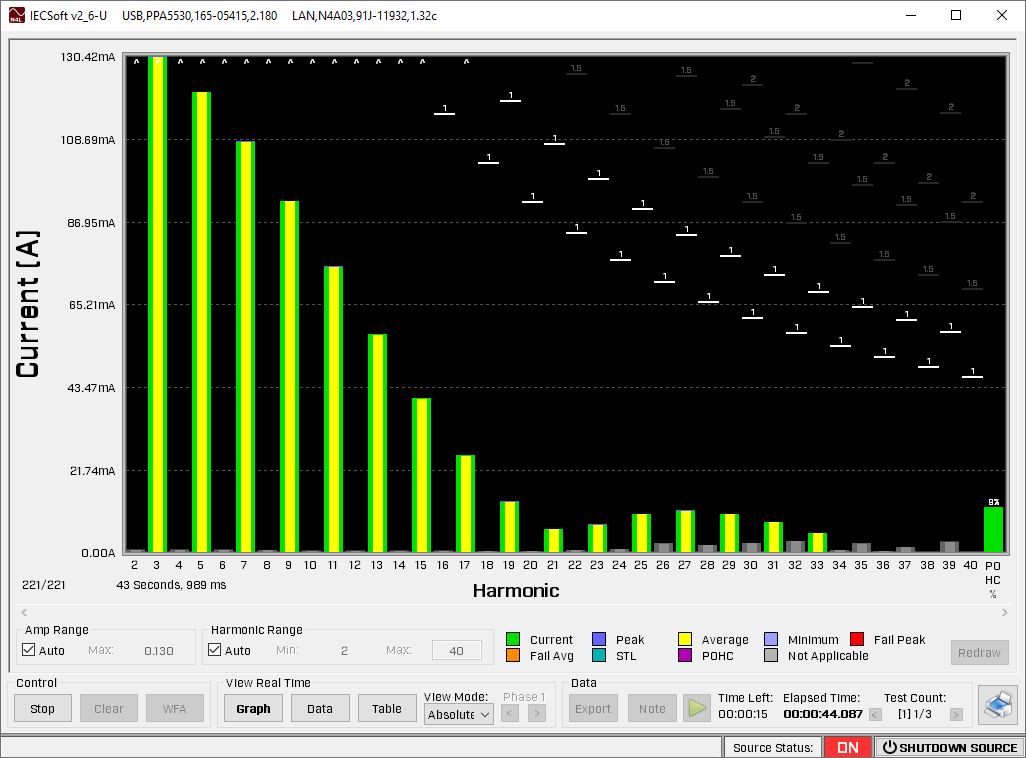1026x758 pixels.
Task: Select the Graph view button
Action: click(x=254, y=709)
